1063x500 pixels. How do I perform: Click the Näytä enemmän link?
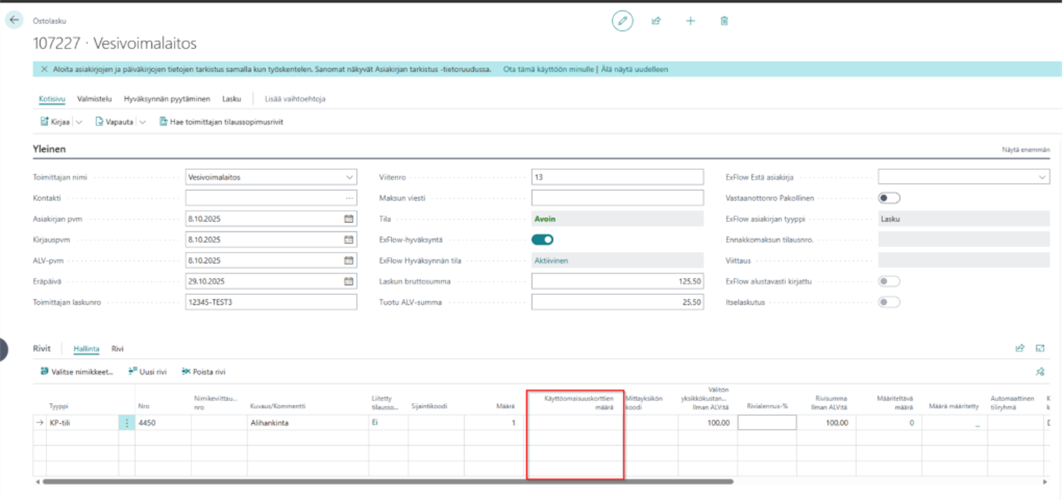click(x=1026, y=150)
